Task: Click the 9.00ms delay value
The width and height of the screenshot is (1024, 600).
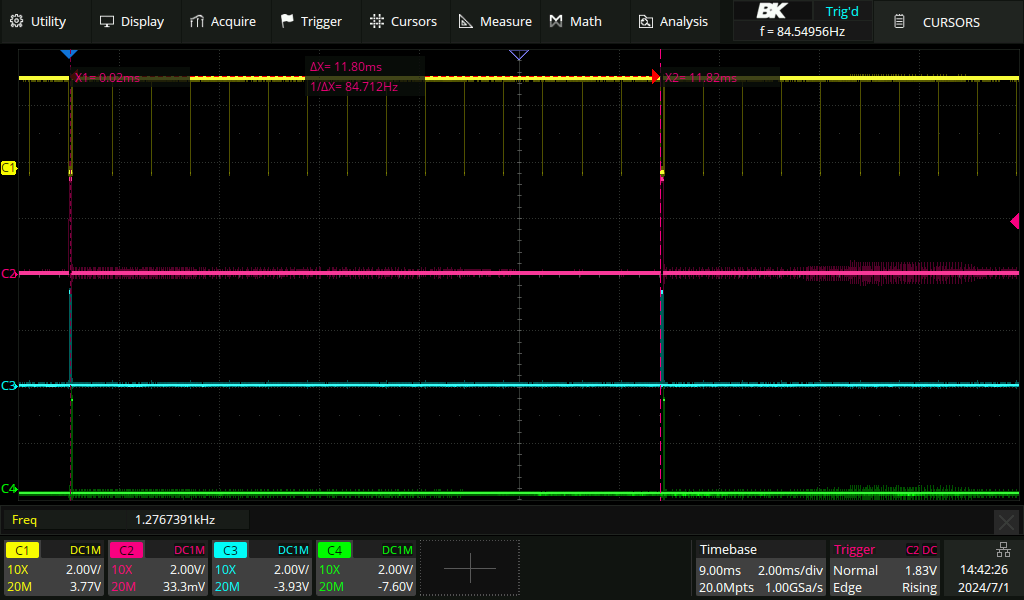Action: click(x=720, y=570)
